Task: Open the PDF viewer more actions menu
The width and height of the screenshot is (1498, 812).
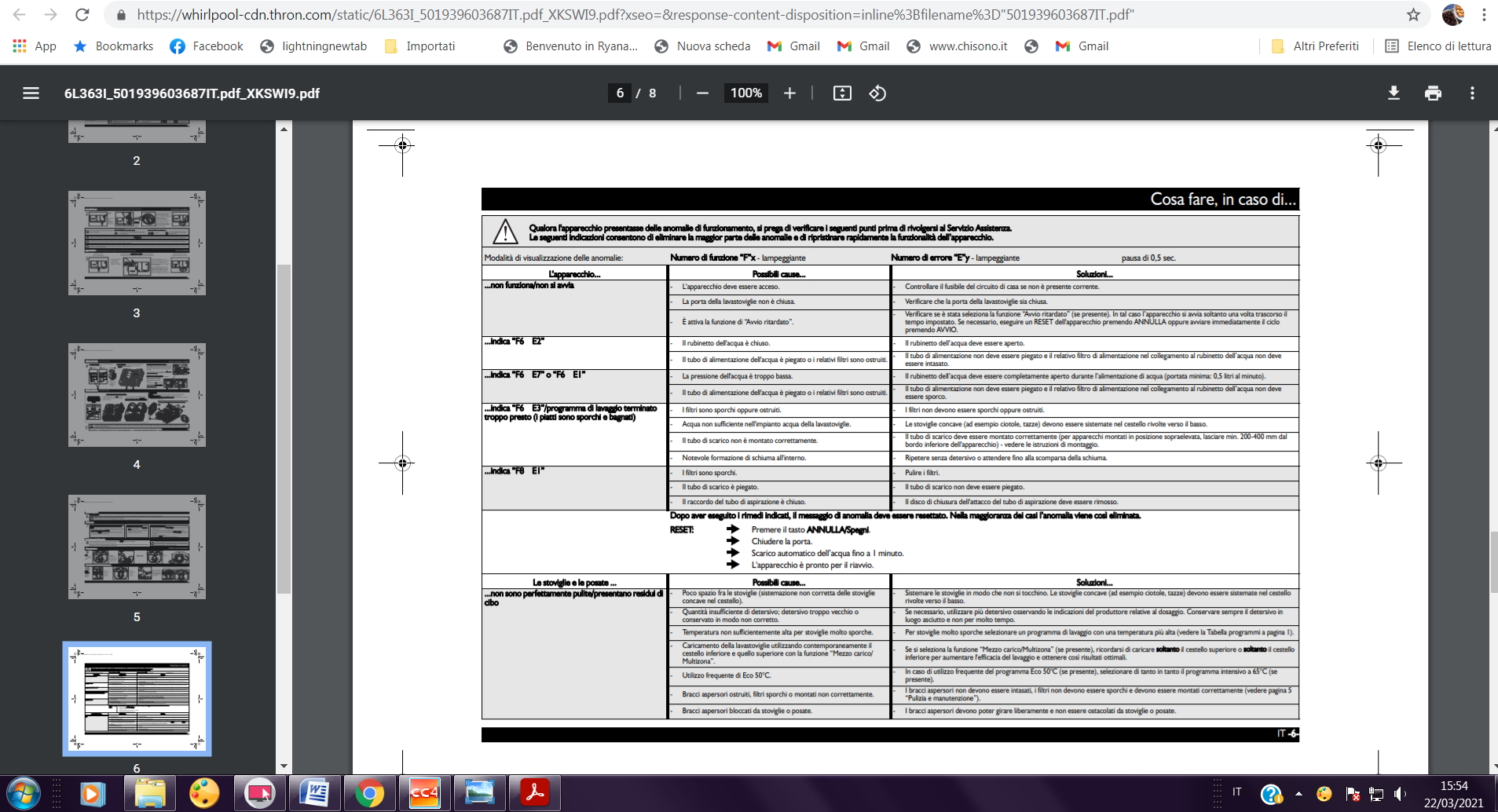Action: click(1472, 93)
